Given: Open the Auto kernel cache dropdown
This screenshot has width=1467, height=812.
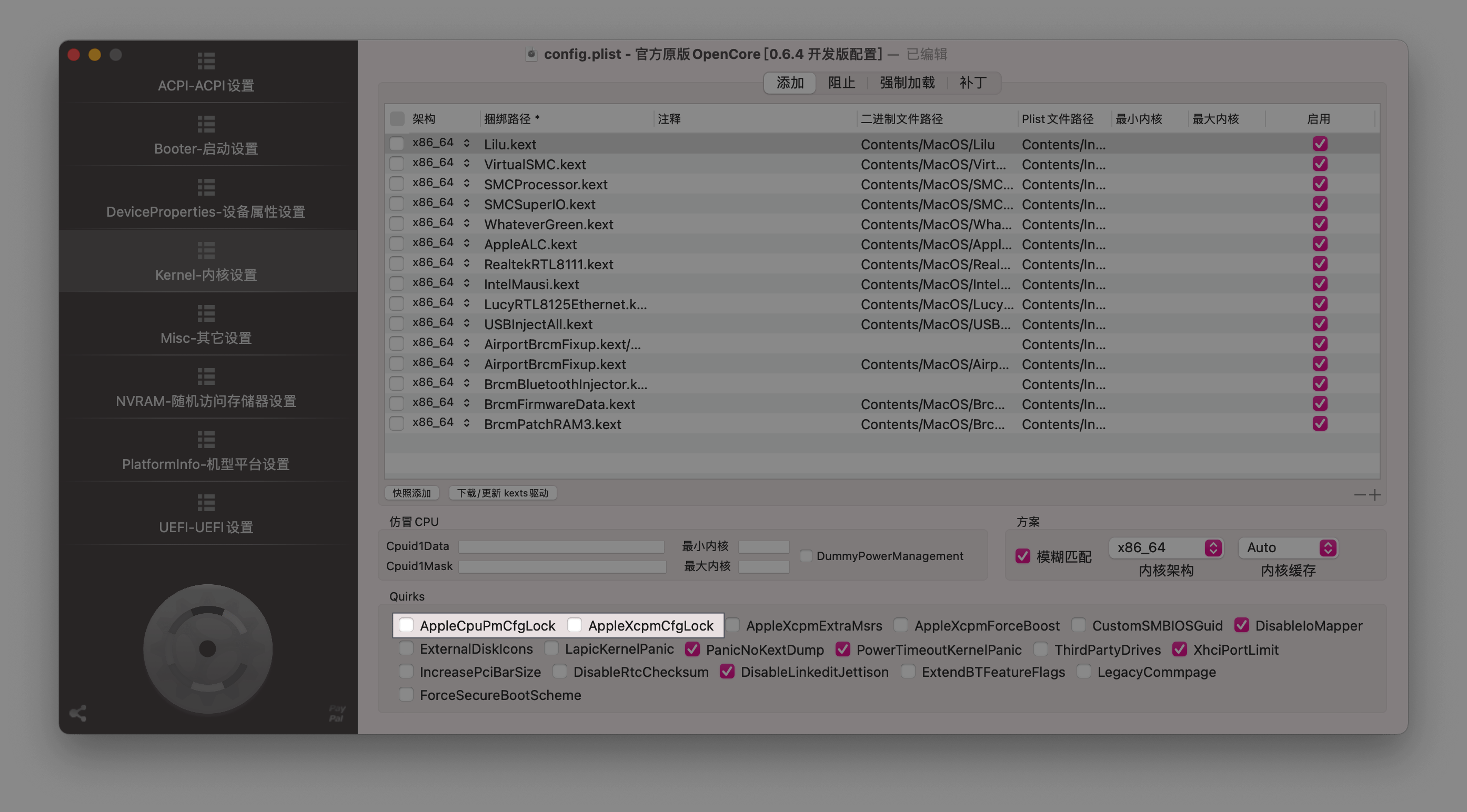Looking at the screenshot, I should [1288, 547].
